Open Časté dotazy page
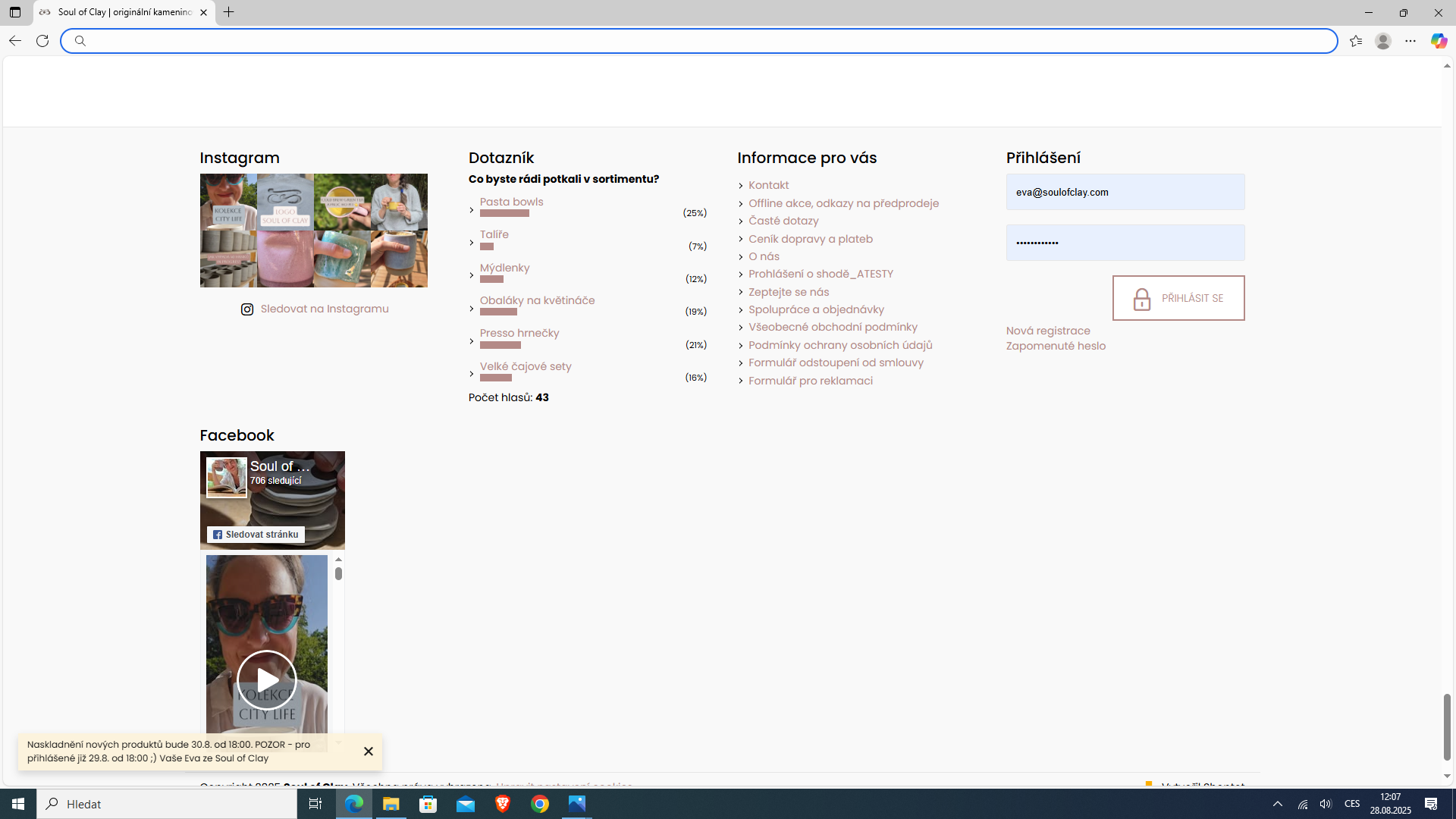 click(783, 221)
